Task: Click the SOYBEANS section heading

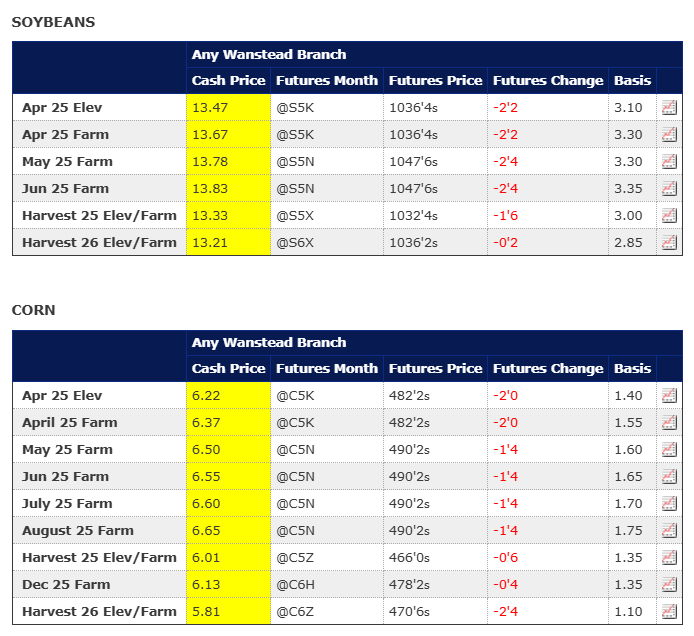Action: pyautogui.click(x=53, y=22)
